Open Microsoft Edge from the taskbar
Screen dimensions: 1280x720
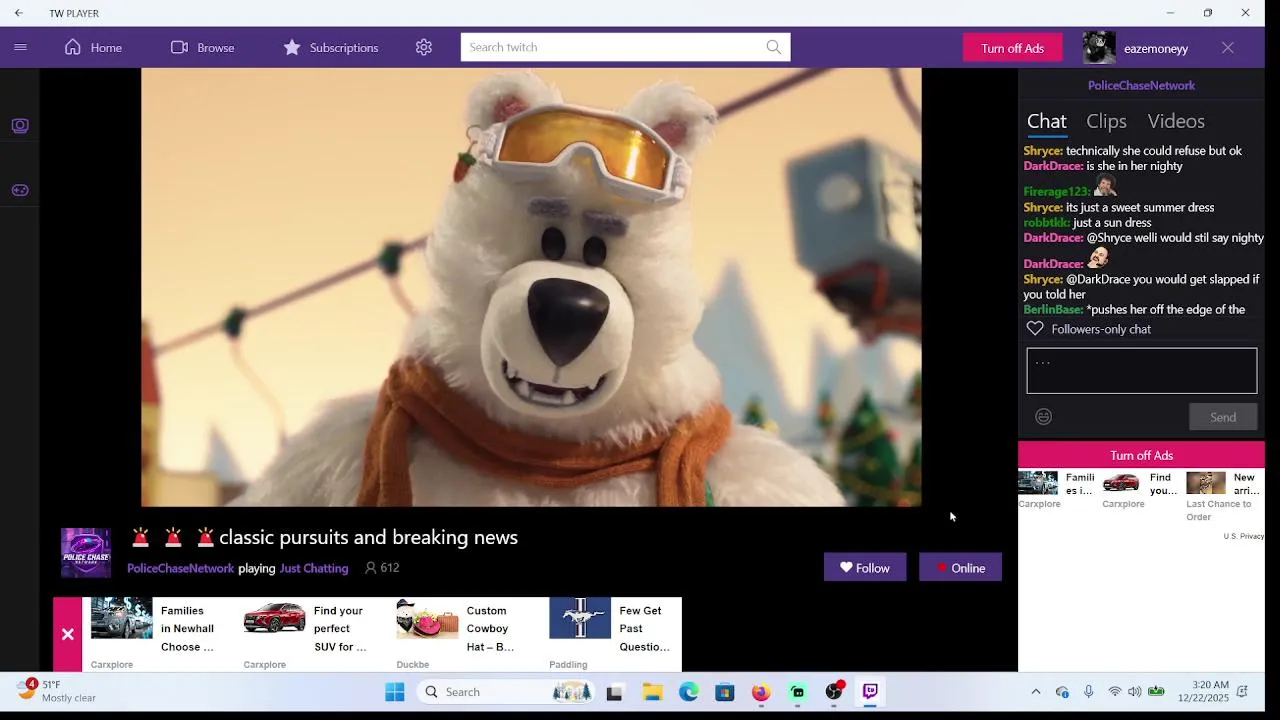tap(689, 692)
